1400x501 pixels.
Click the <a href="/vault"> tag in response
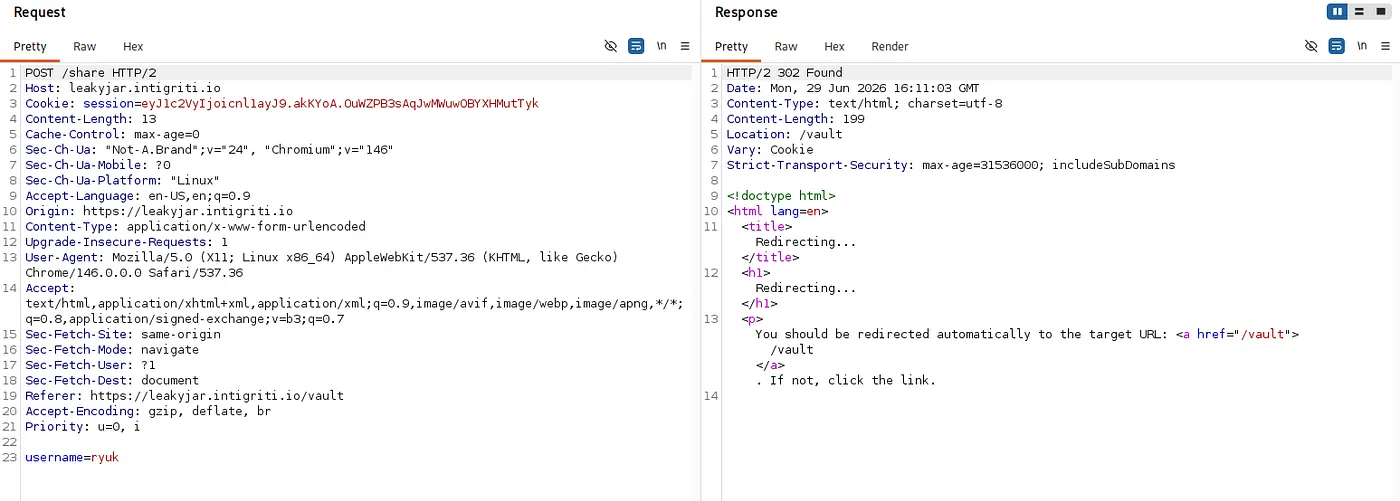pyautogui.click(x=1237, y=334)
